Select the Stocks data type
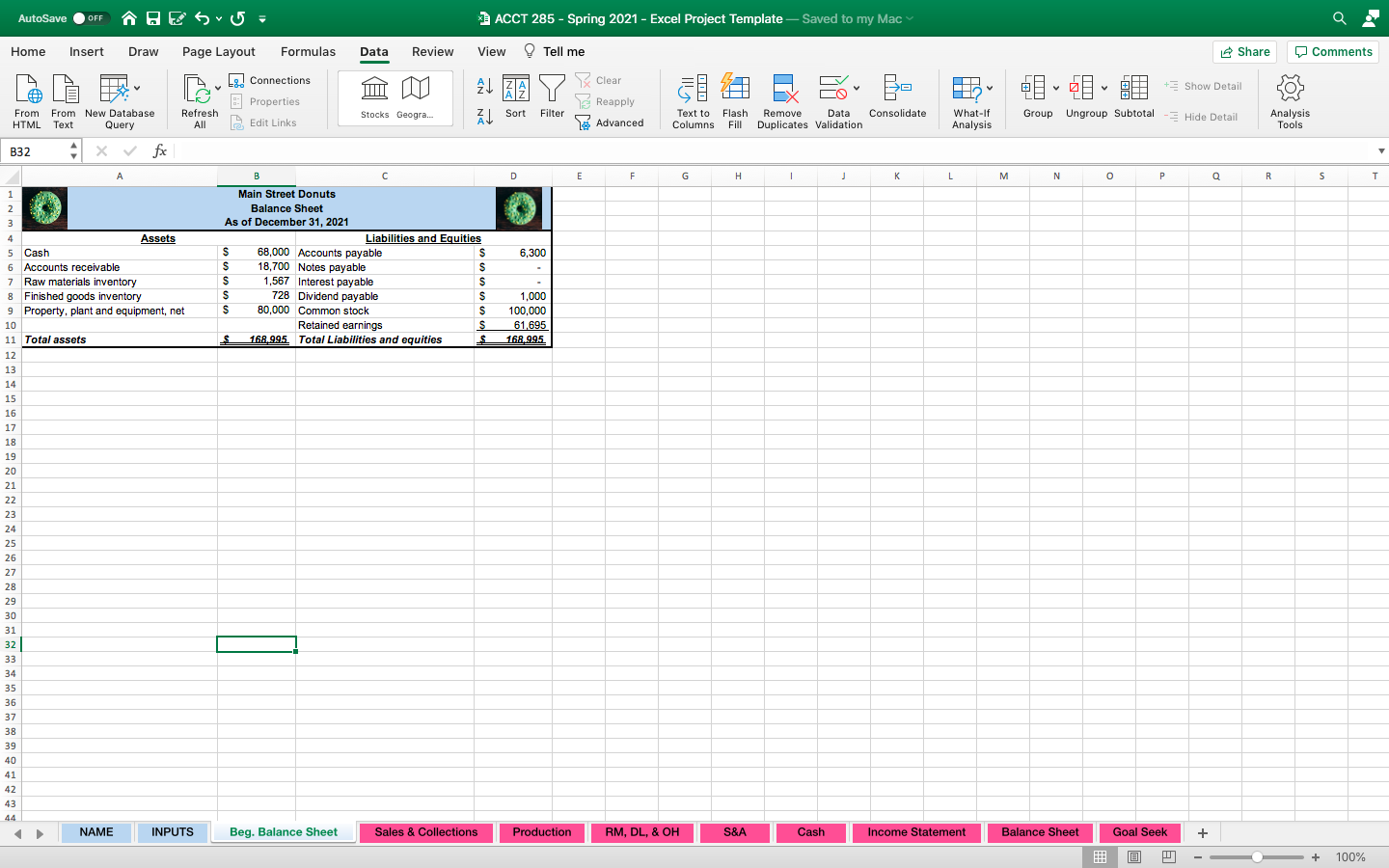Viewport: 1389px width, 868px height. 374,96
